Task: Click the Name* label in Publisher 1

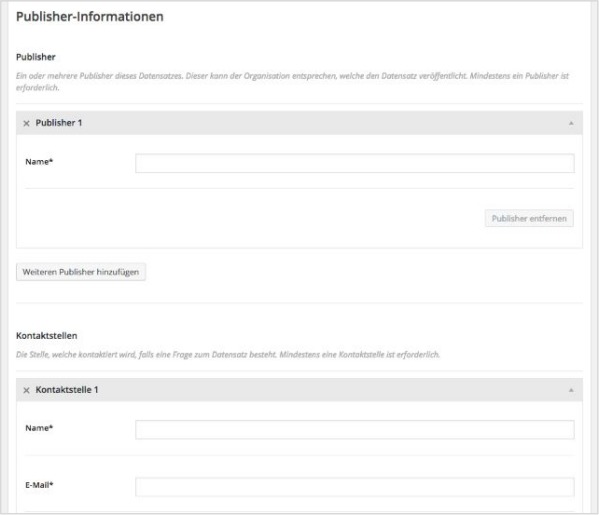Action: (39, 162)
